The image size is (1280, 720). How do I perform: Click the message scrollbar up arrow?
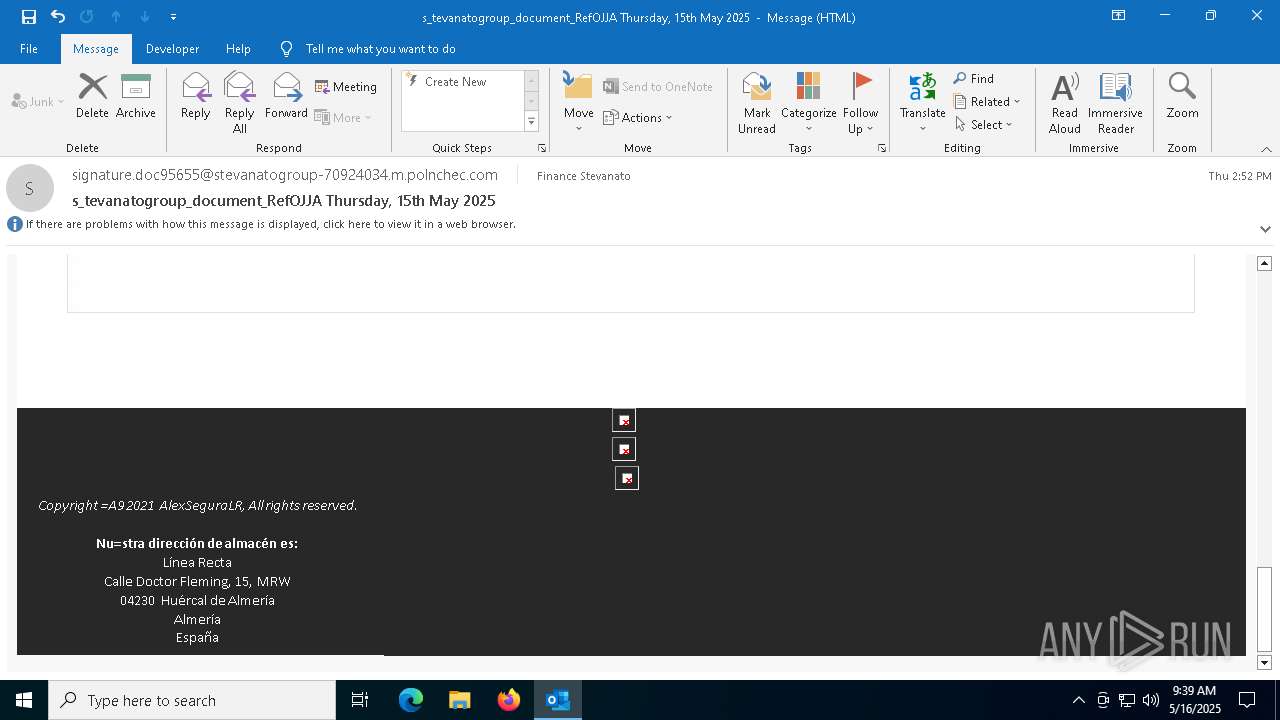1264,263
